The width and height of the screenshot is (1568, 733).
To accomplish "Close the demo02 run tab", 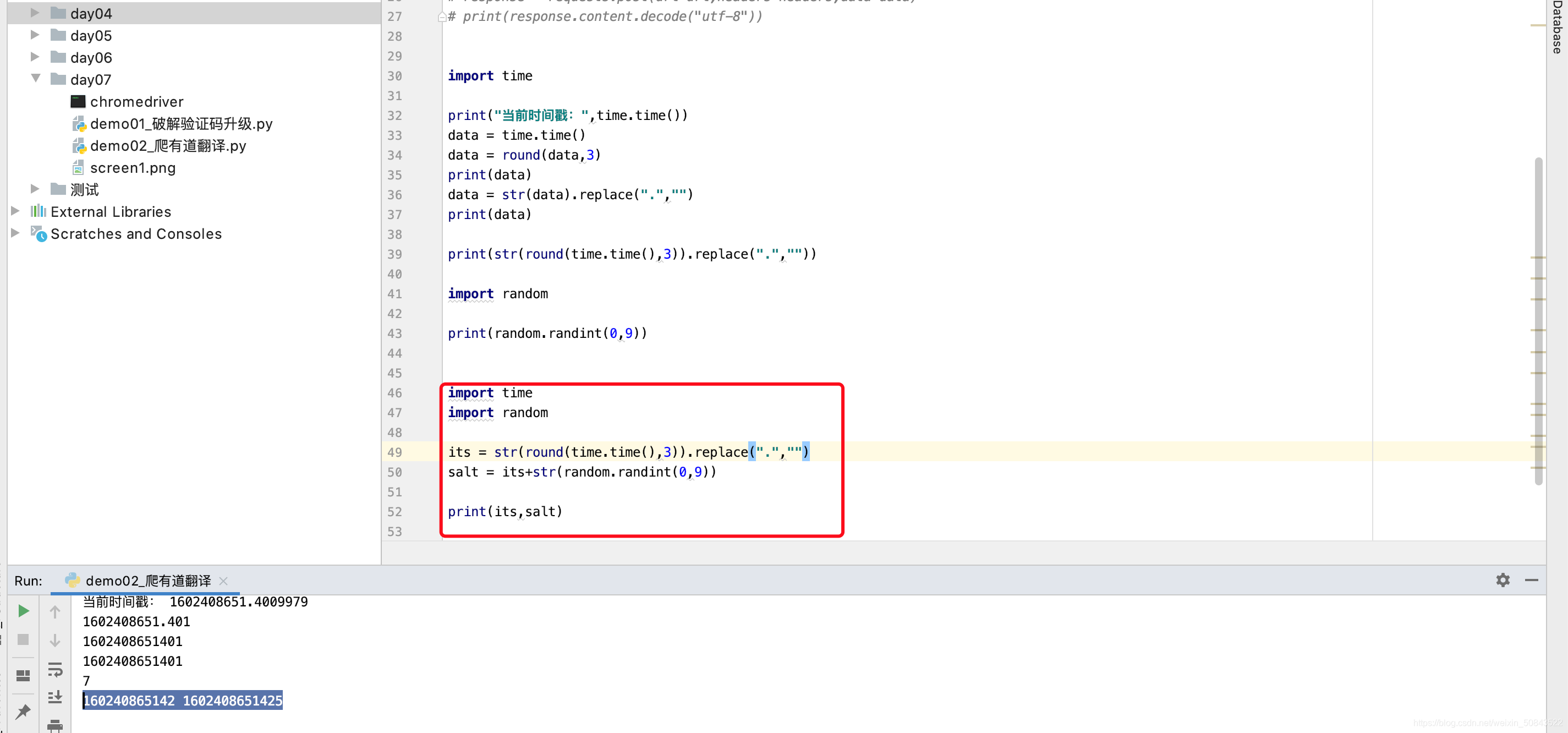I will (223, 581).
